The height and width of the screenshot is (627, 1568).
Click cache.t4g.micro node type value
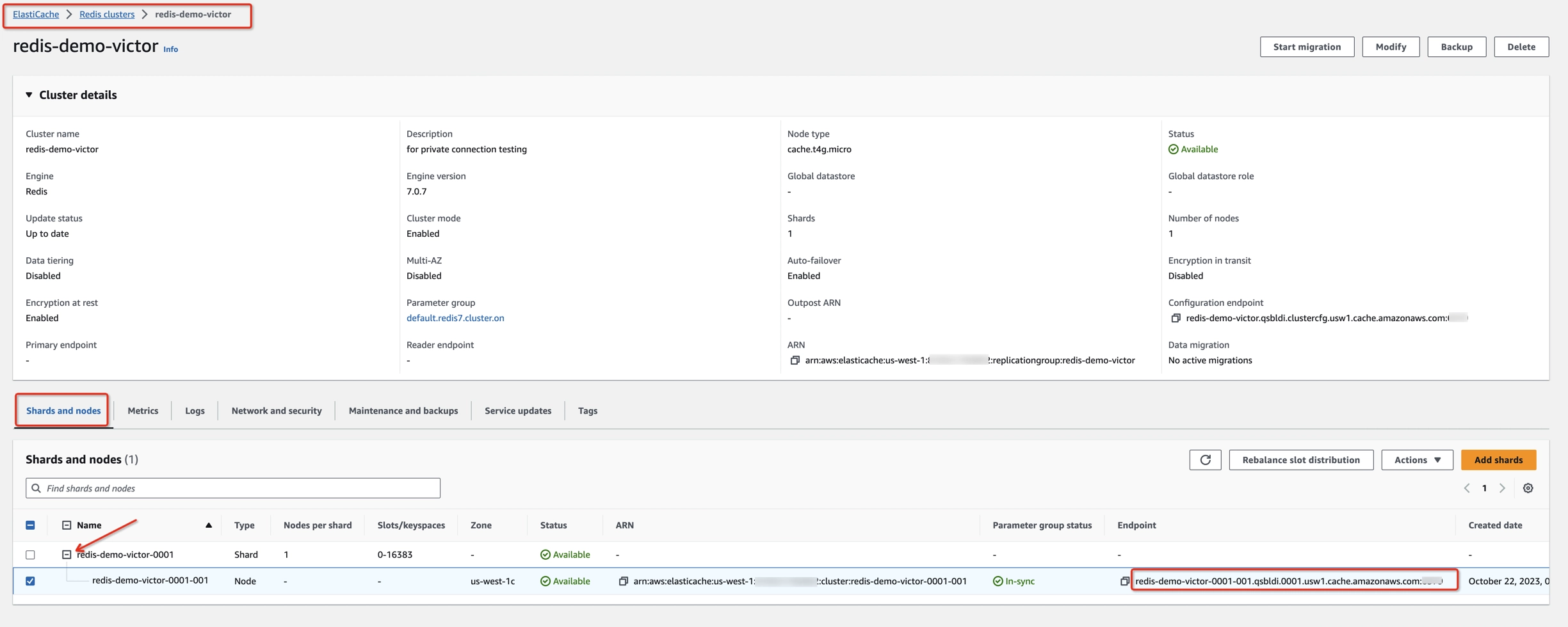tap(819, 149)
